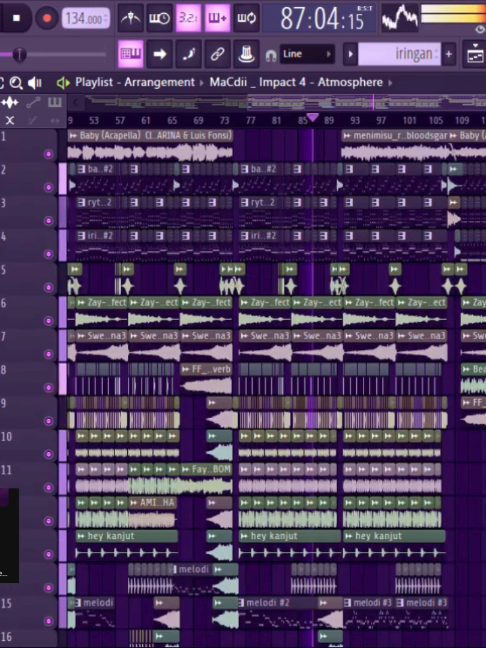Image resolution: width=486 pixels, height=648 pixels.
Task: Toggle mute on track 10
Action: [48, 454]
